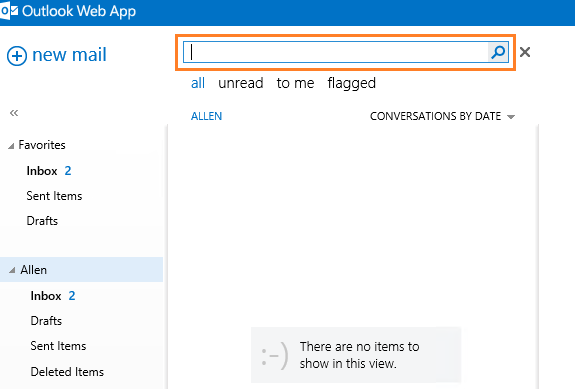575x389 pixels.
Task: Open Conversations by Date sort dropdown
Action: click(442, 116)
